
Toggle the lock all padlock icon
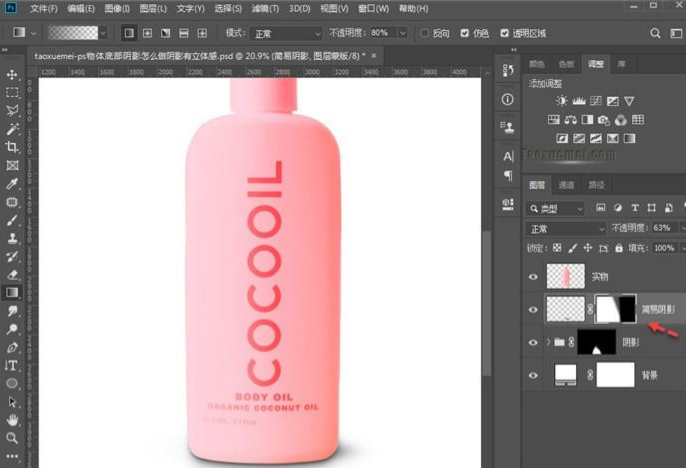click(x=619, y=248)
